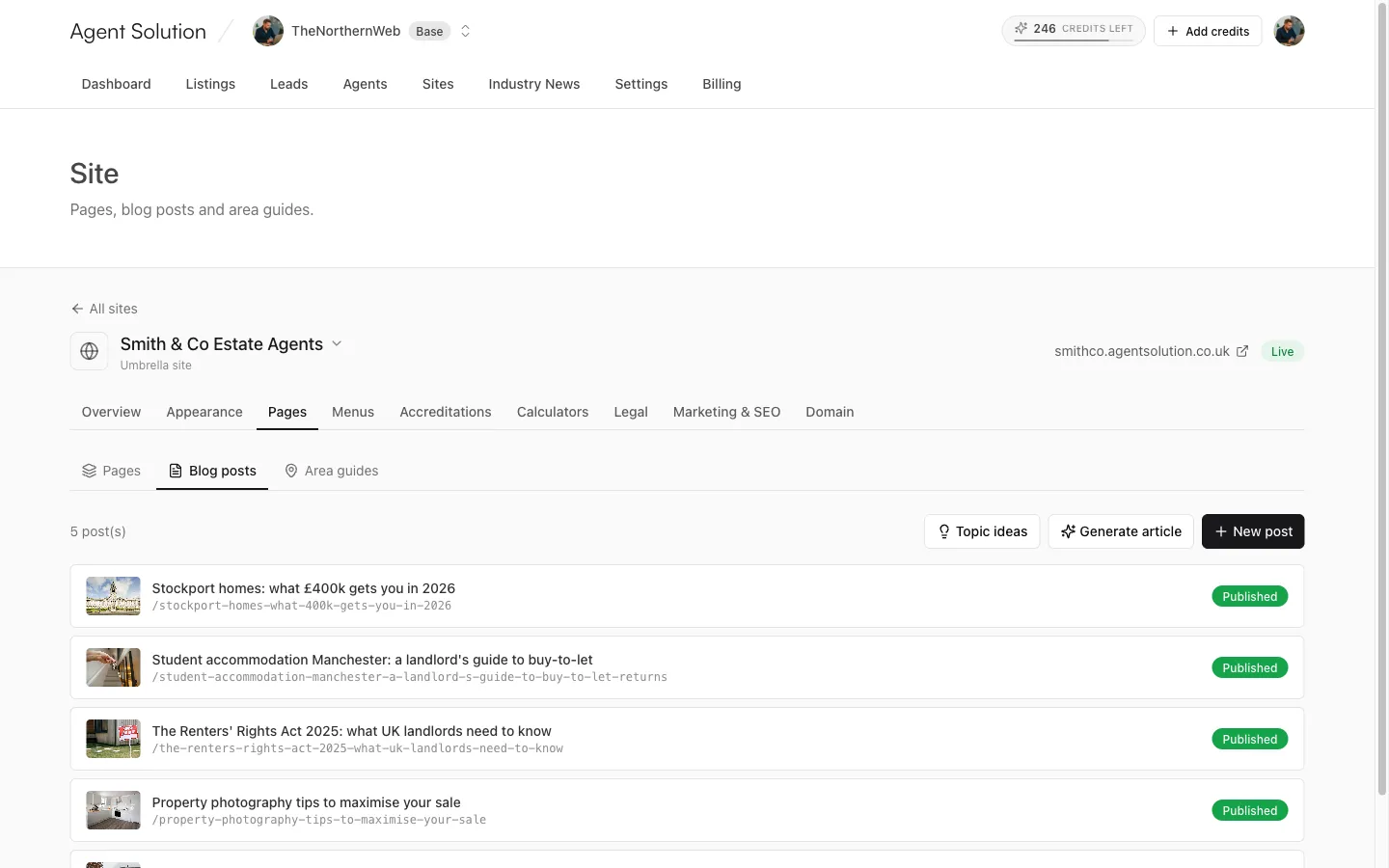
Task: Open the Renters' Rights Act post thumbnail
Action: point(113,739)
